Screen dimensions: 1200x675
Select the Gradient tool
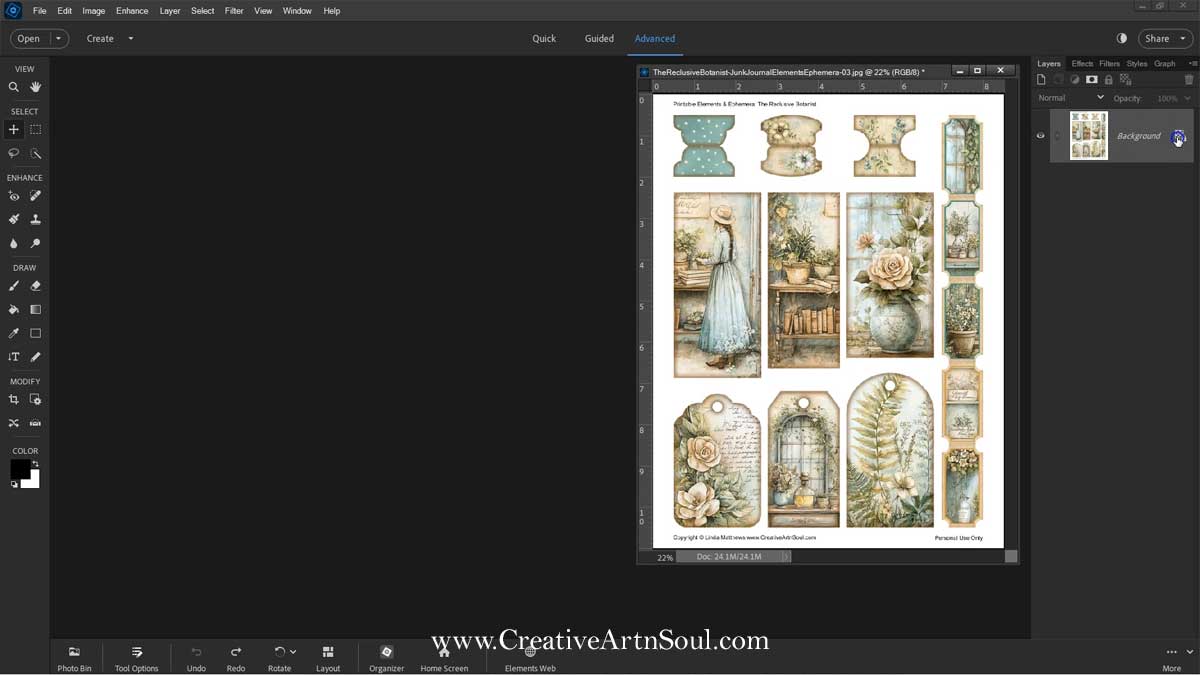(x=36, y=310)
